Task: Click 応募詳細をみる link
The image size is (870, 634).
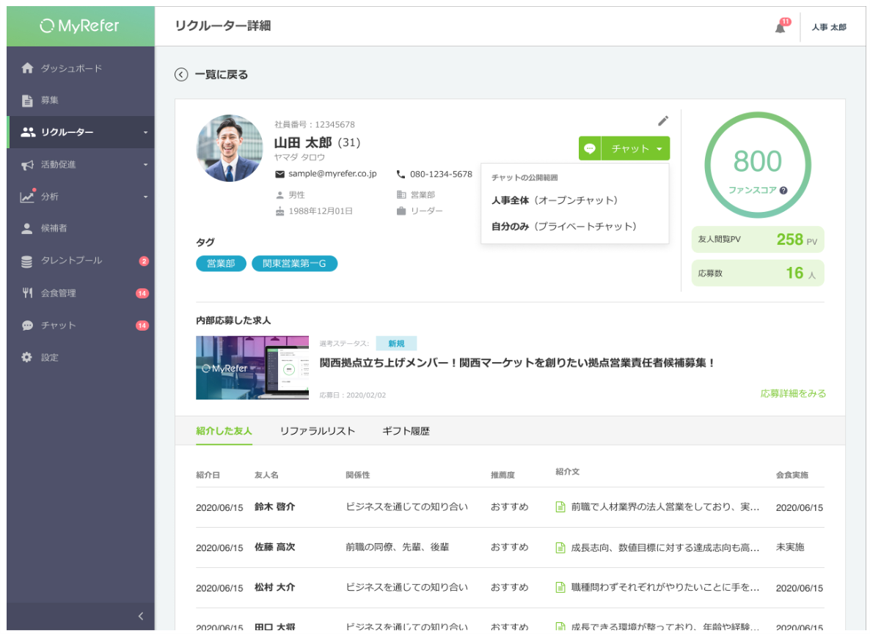Action: click(x=793, y=393)
